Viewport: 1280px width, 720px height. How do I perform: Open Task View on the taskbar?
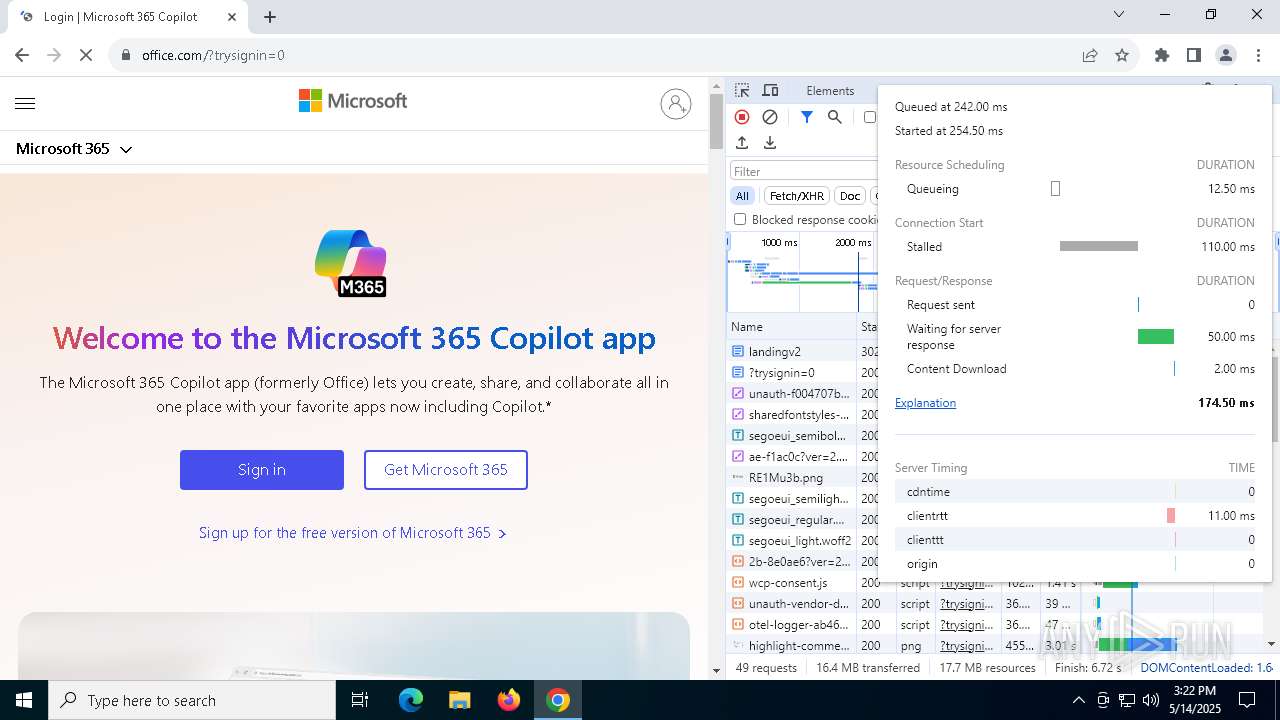point(360,700)
